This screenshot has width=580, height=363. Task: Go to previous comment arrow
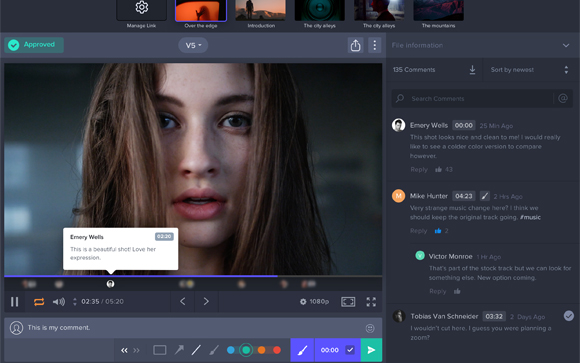(x=183, y=302)
